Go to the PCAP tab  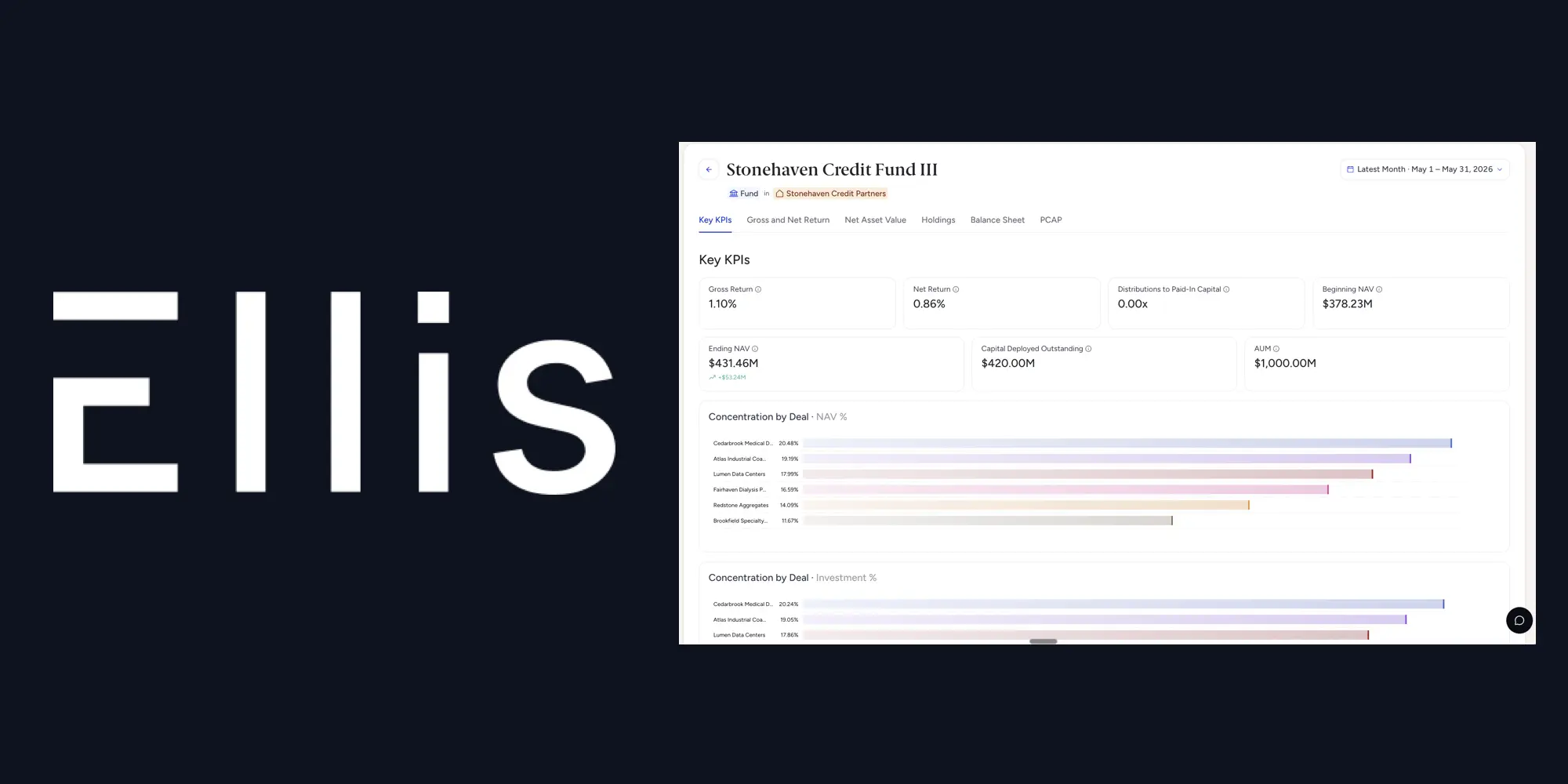tap(1051, 220)
